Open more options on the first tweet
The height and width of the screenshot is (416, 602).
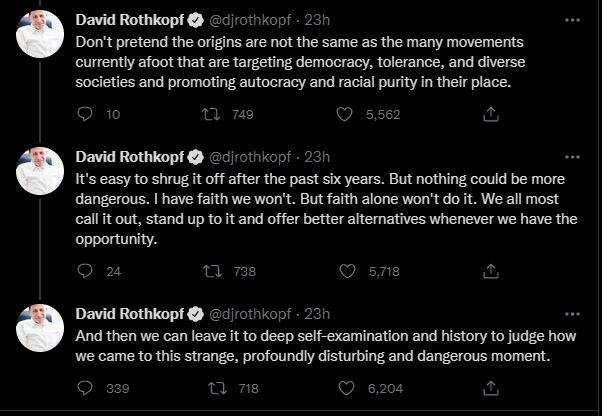[571, 20]
